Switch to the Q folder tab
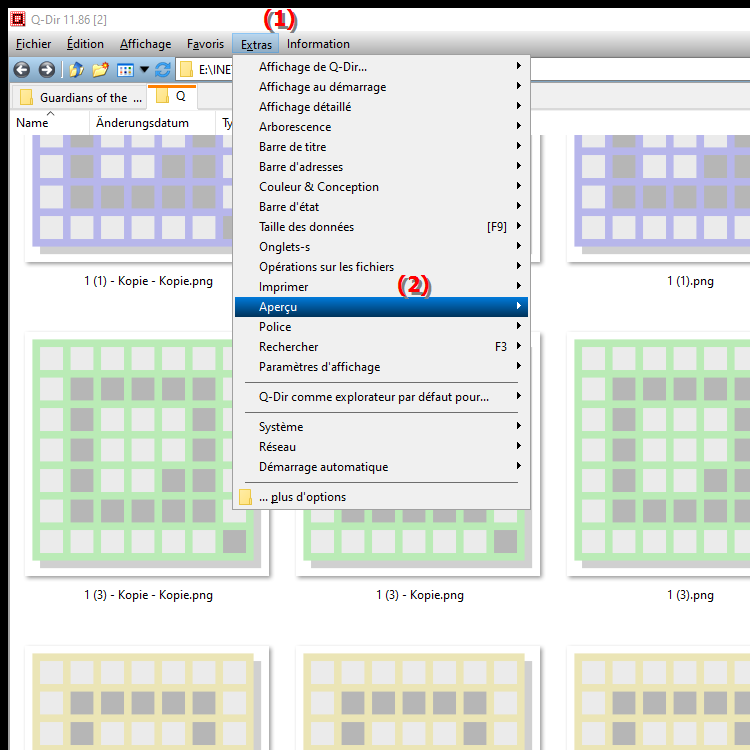This screenshot has height=750, width=750. (172, 97)
